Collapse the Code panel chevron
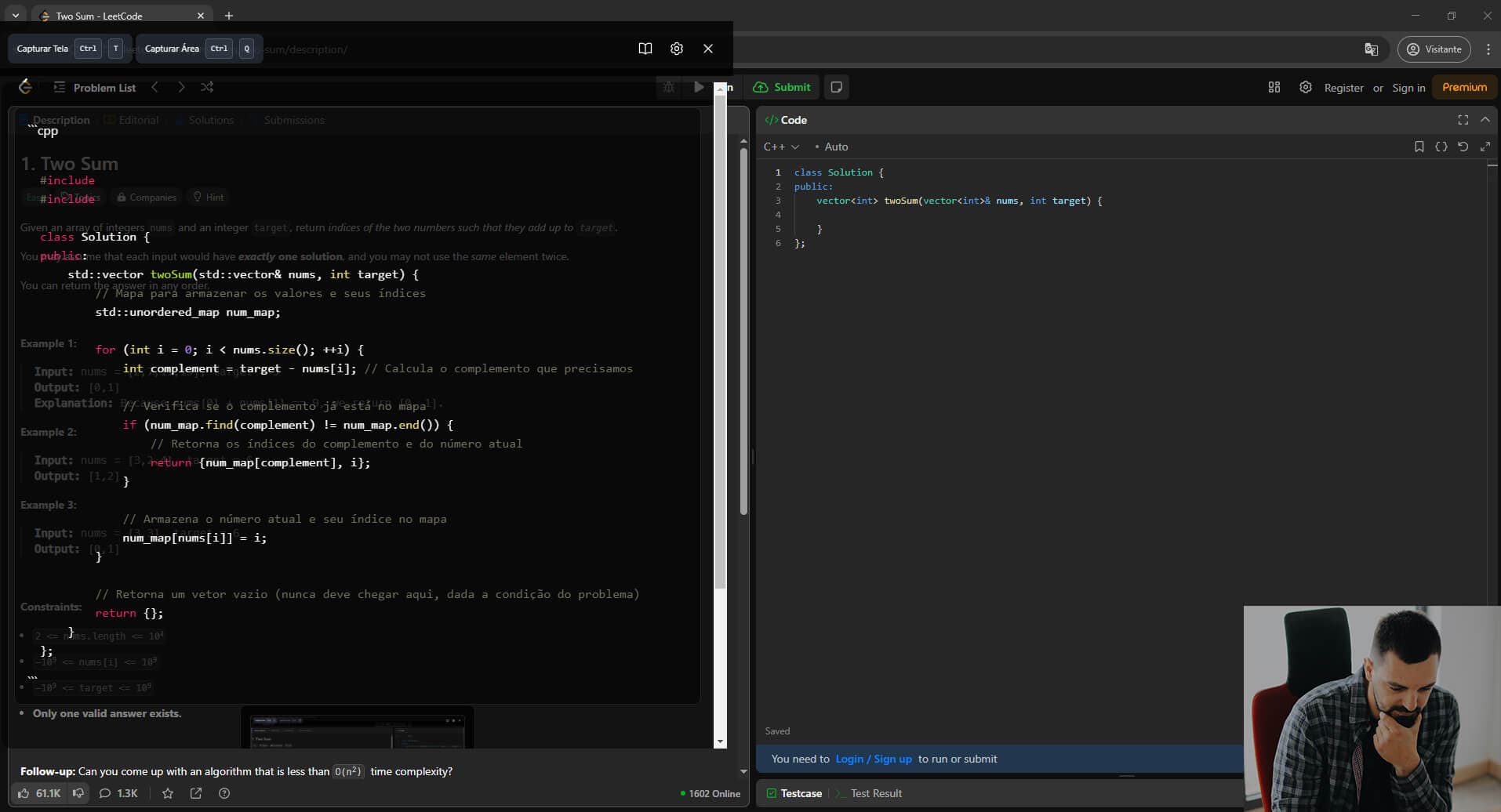Image resolution: width=1501 pixels, height=812 pixels. [1485, 120]
